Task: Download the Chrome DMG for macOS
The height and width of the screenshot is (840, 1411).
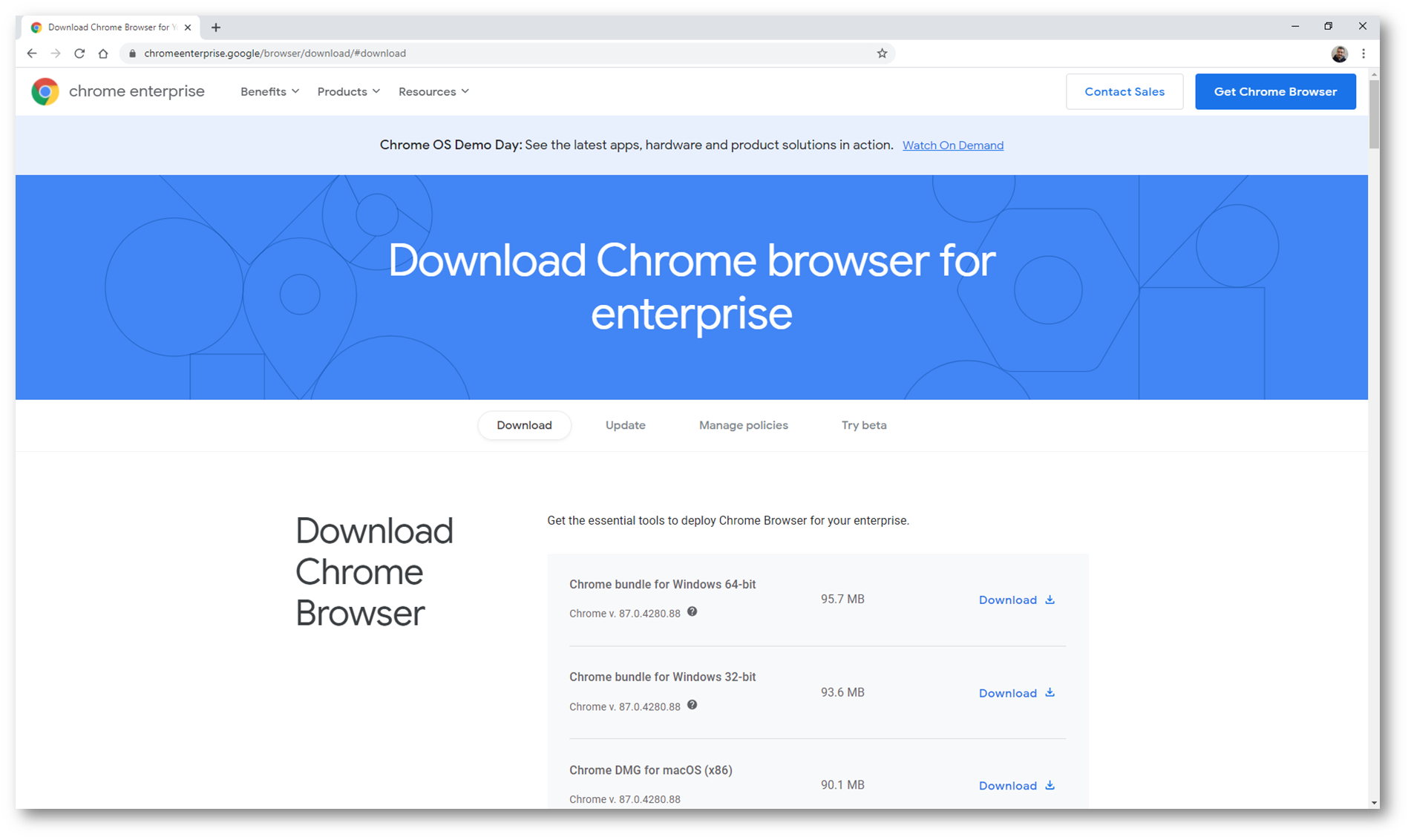Action: [x=1016, y=786]
